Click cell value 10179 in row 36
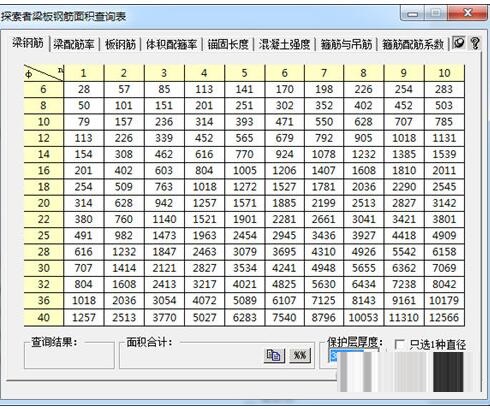 444,300
